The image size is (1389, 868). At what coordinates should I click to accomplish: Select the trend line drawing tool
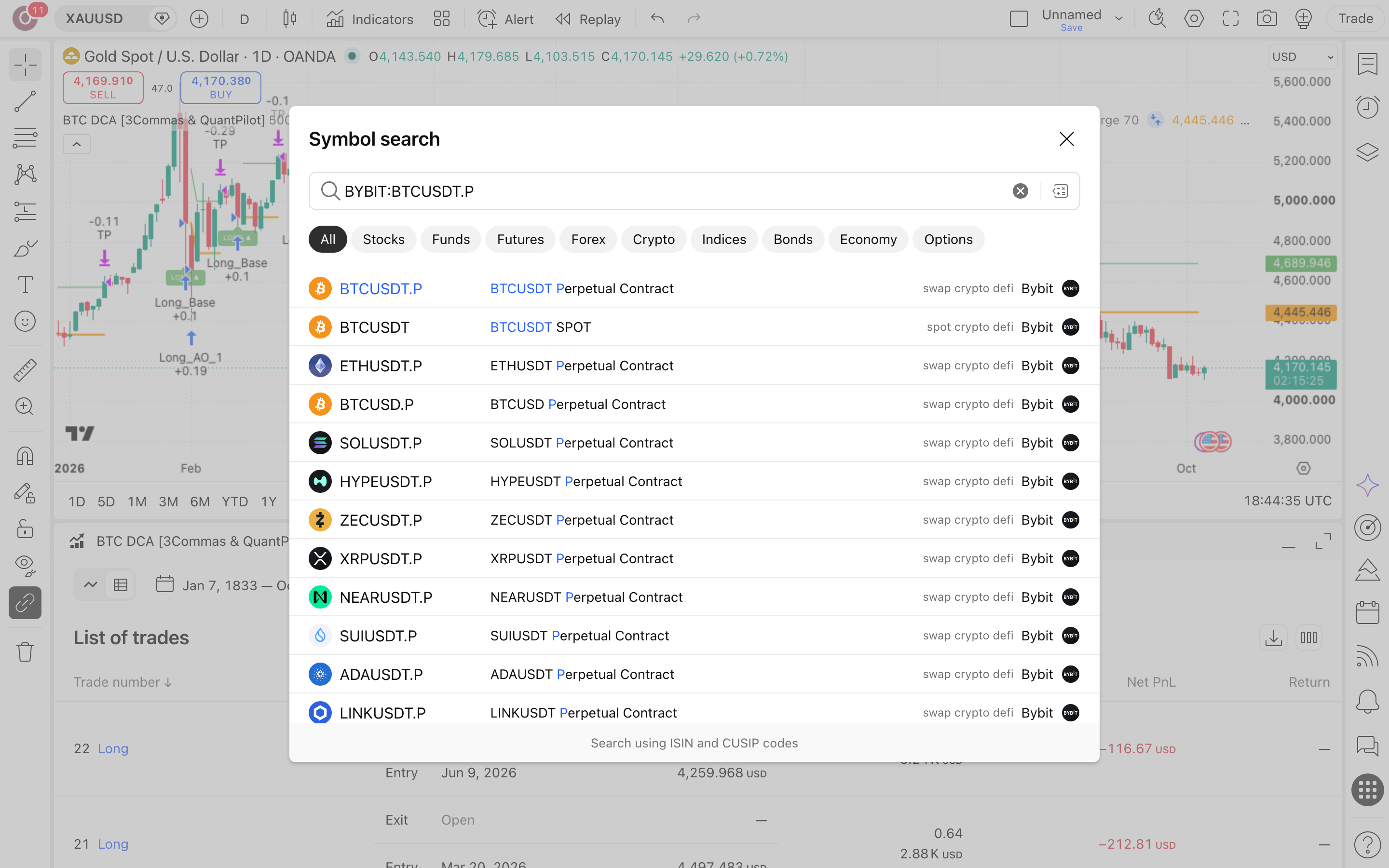[x=25, y=102]
